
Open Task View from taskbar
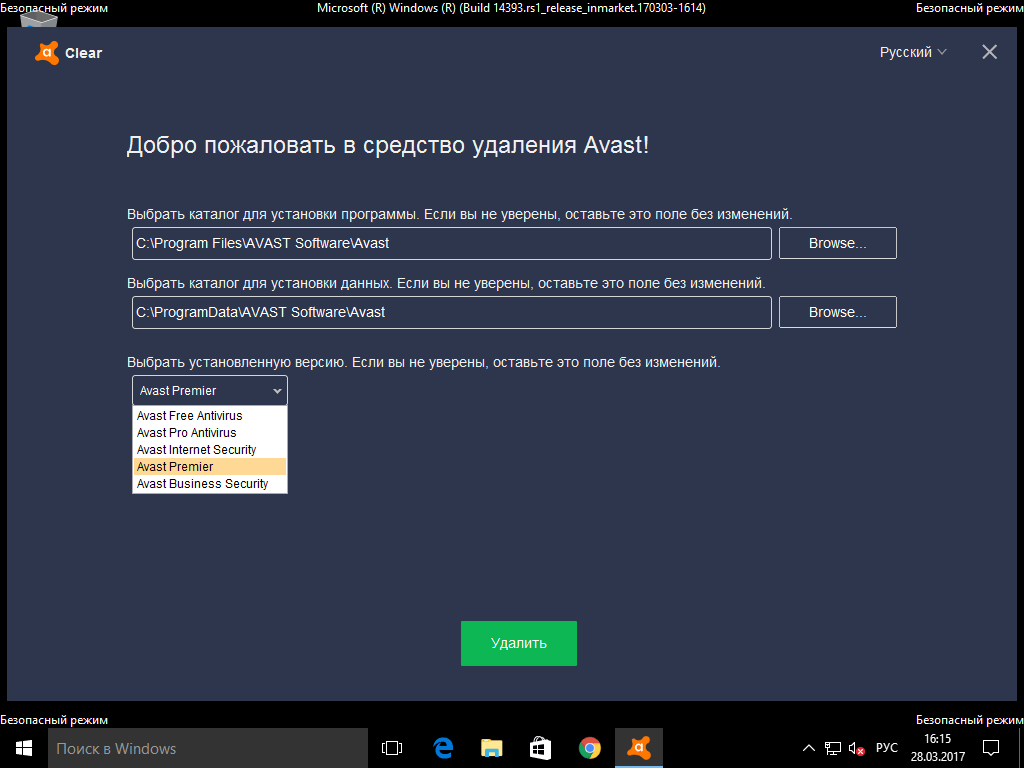pyautogui.click(x=392, y=748)
